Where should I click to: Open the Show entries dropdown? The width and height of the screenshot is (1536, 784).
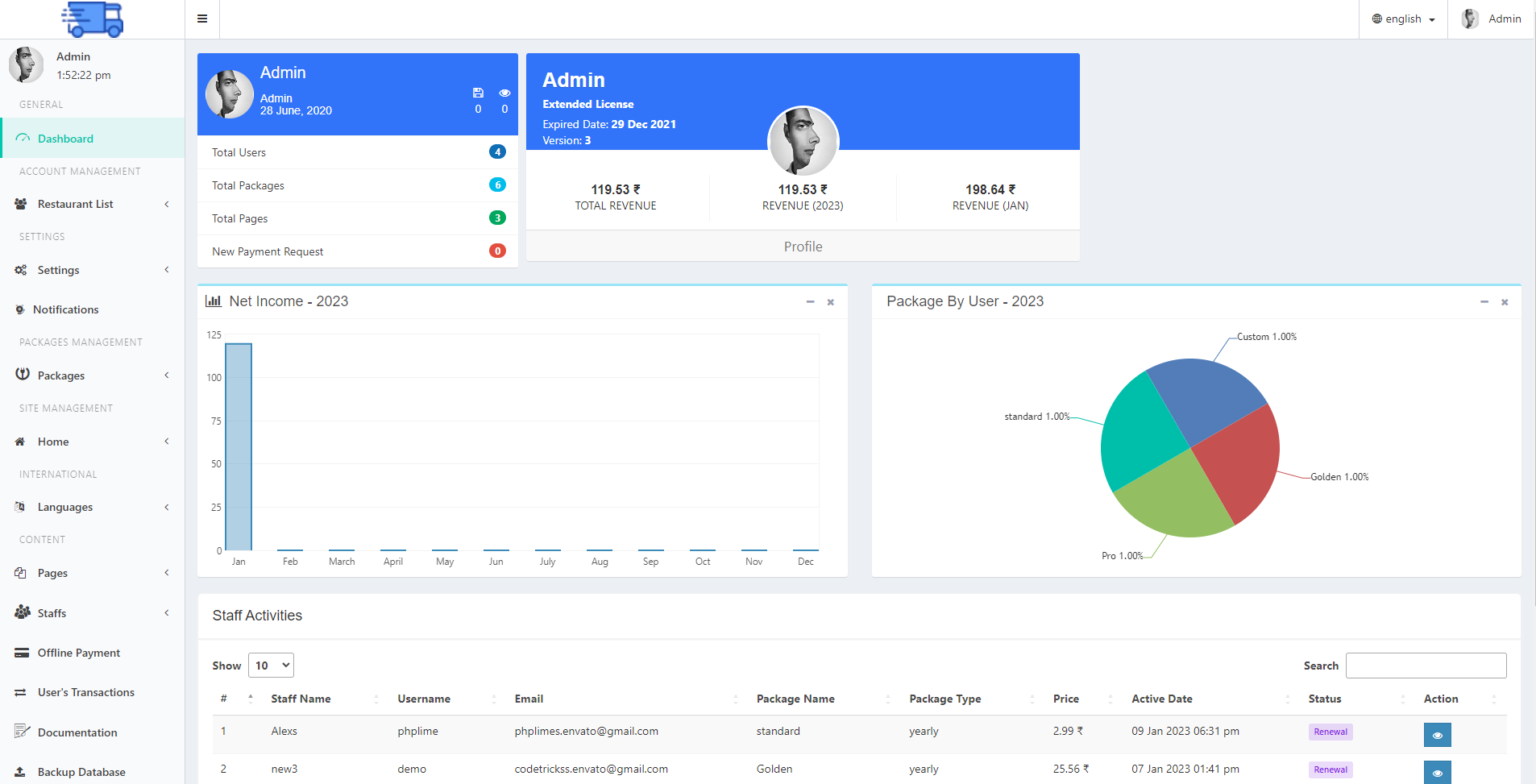pos(271,666)
